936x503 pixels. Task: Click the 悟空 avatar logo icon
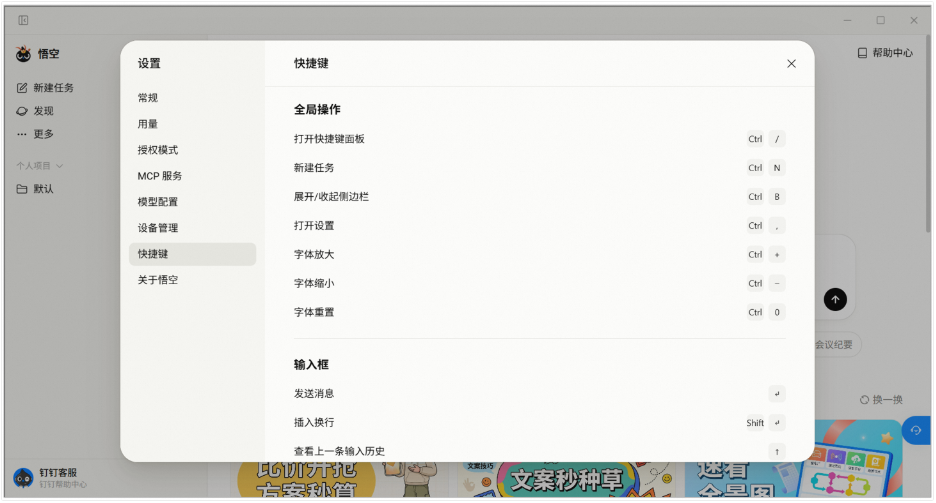(23, 54)
